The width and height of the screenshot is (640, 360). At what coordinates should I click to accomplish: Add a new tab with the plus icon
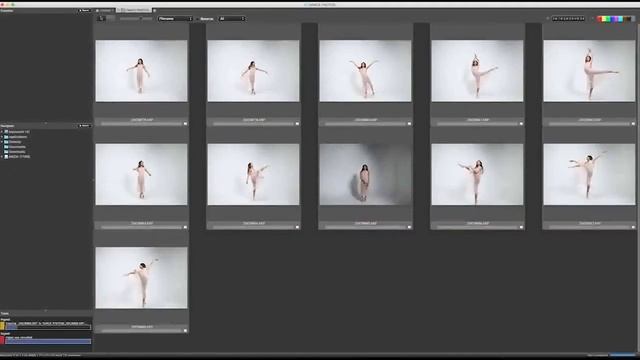[154, 10]
